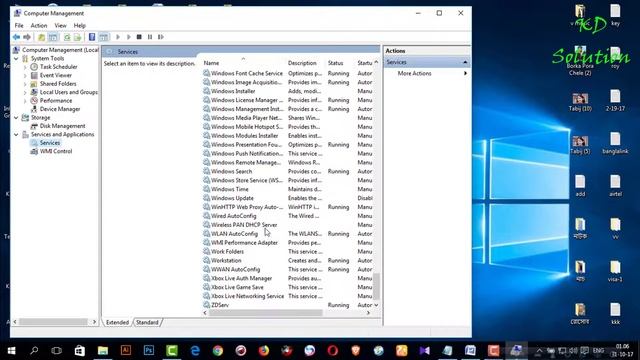Select Computer Management (Local) root node
The width and height of the screenshot is (640, 360).
tap(60, 50)
